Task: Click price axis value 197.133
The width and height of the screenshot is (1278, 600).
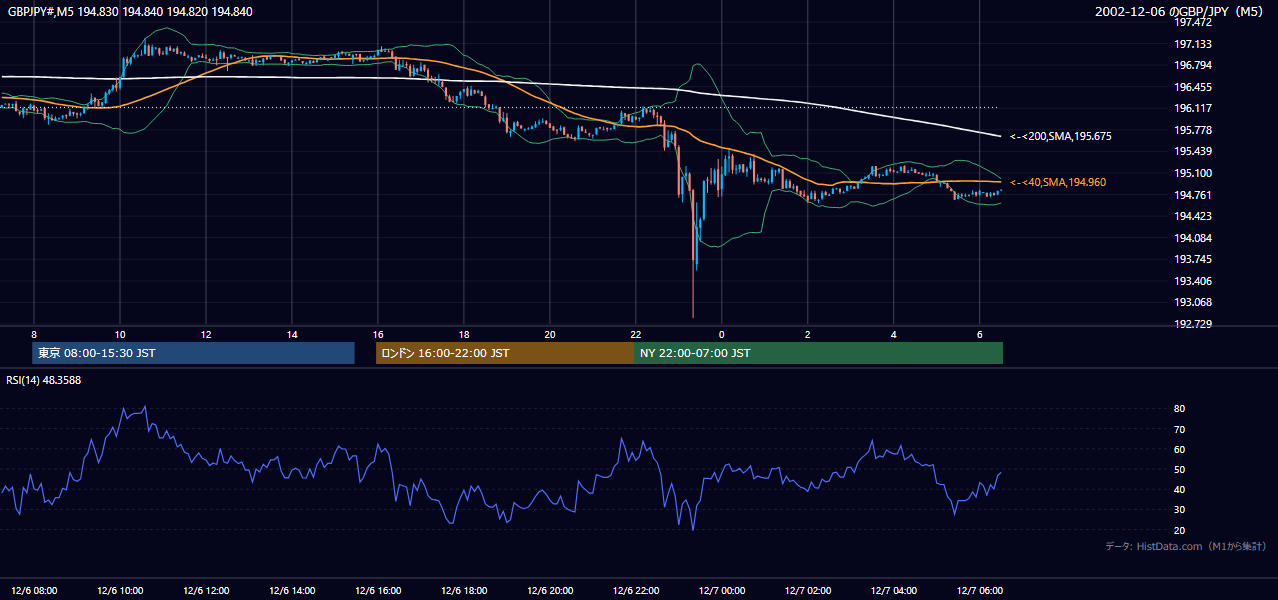Action: pyautogui.click(x=1193, y=44)
